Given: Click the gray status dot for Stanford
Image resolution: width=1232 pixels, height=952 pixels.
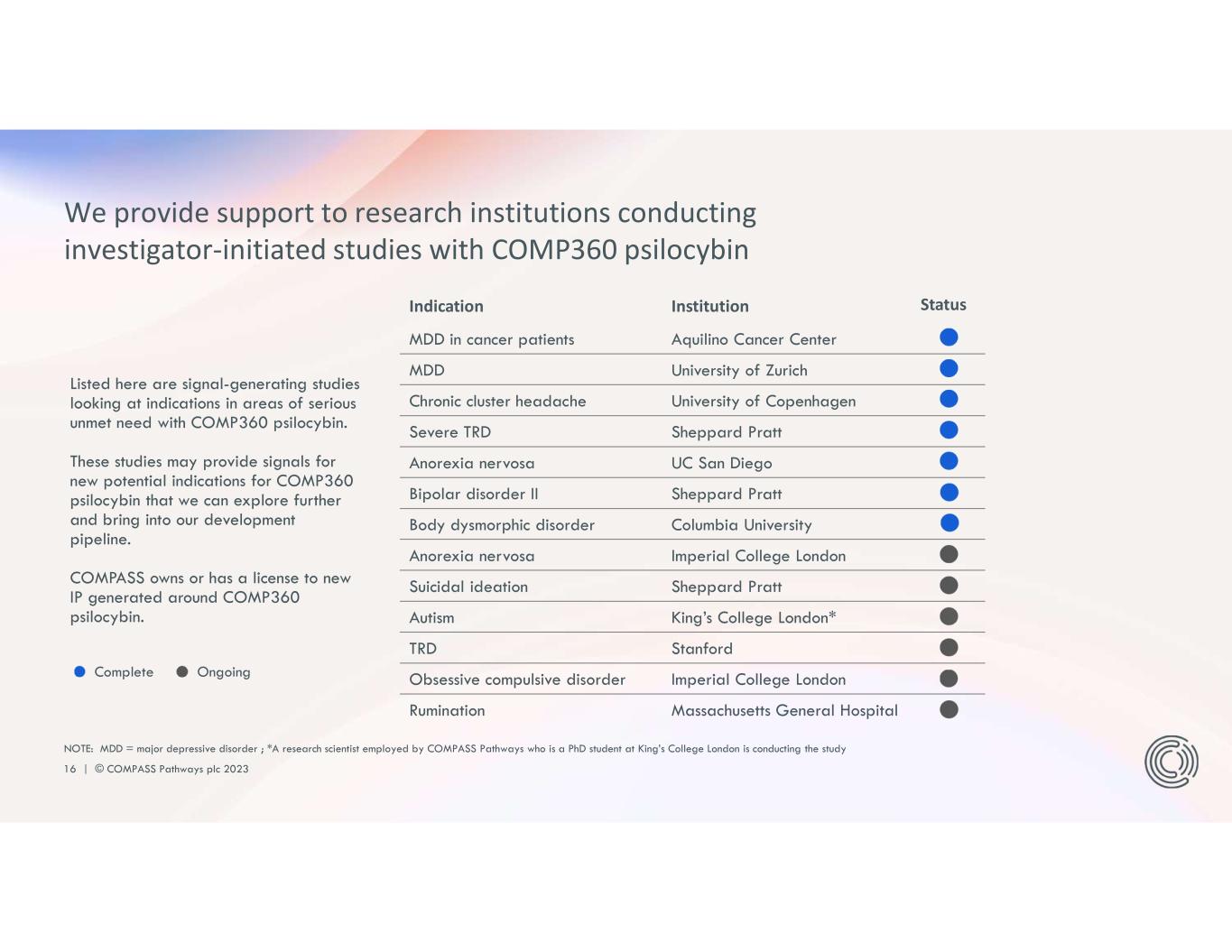Looking at the screenshot, I should [x=949, y=647].
